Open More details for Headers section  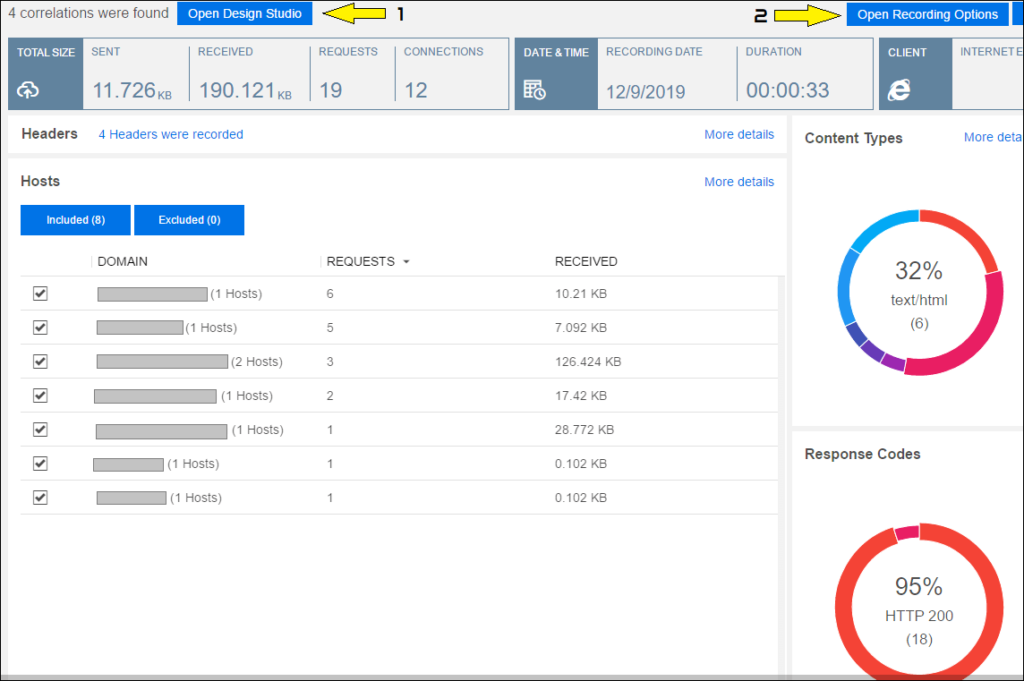738,134
